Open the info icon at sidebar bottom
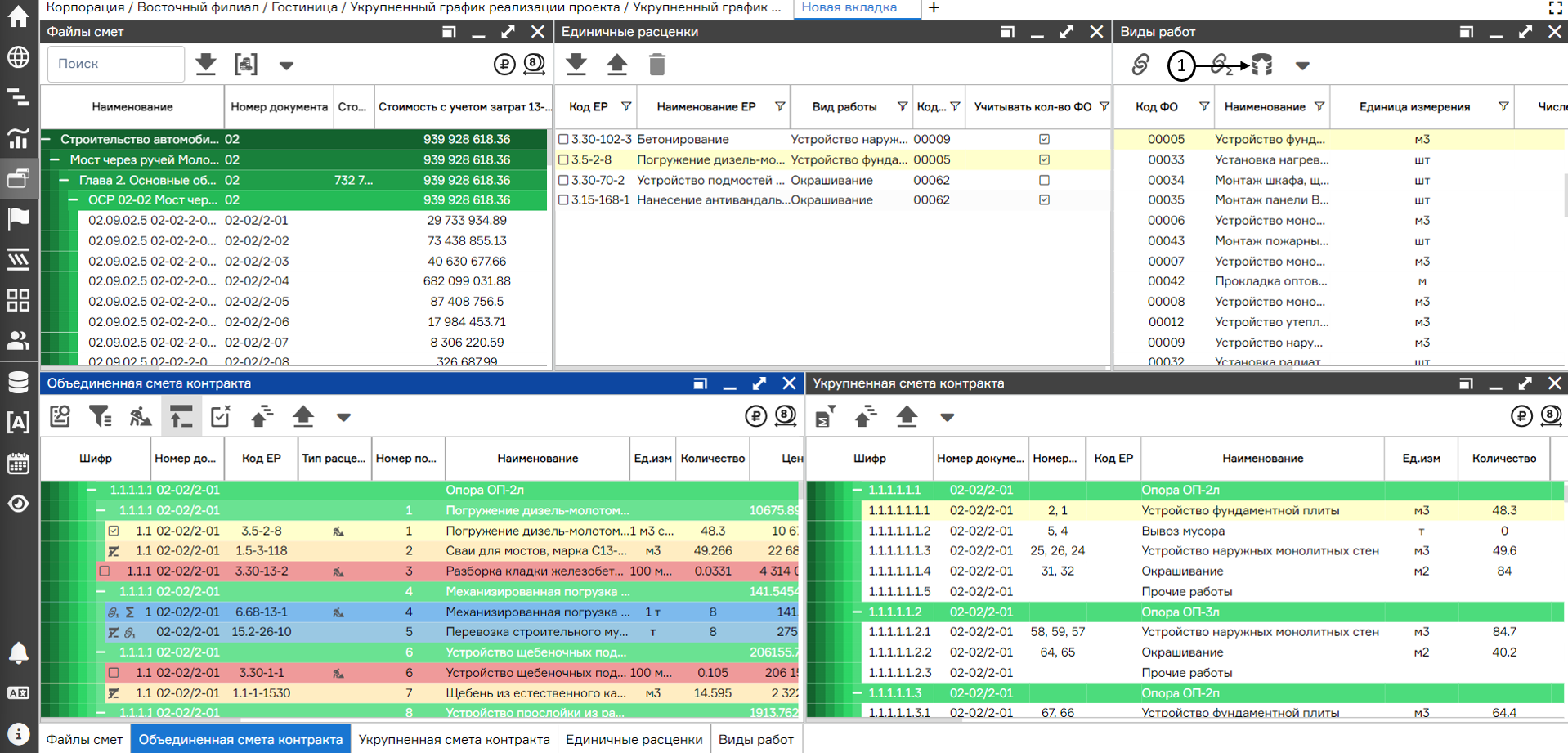This screenshot has width=1568, height=753. coord(18,733)
